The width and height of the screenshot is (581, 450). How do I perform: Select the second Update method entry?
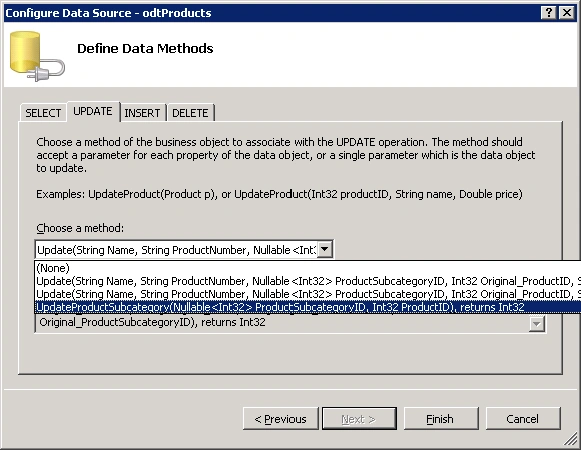click(308, 294)
